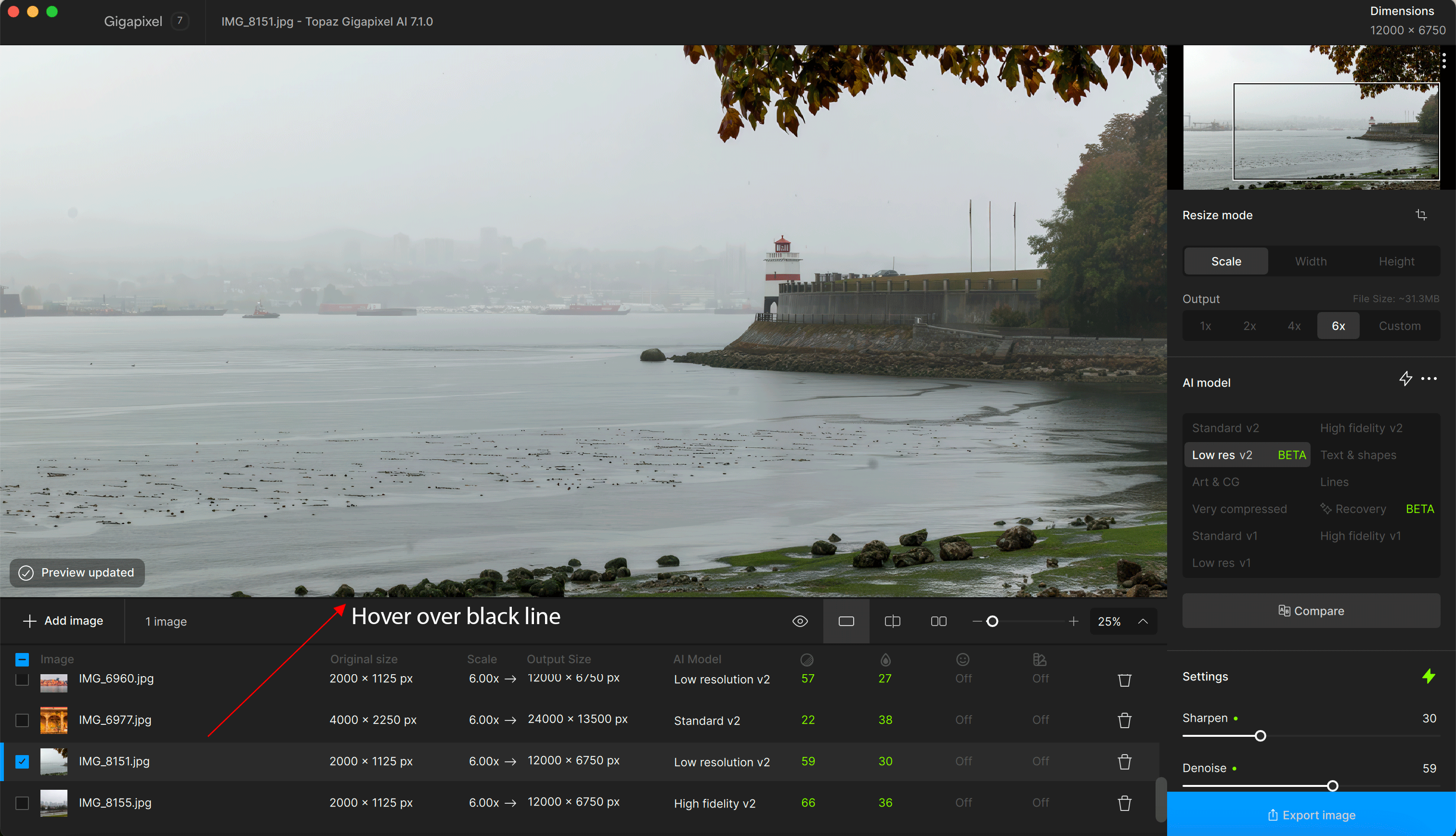Toggle the select-all Image header checkbox
Viewport: 1456px width, 836px height.
pyautogui.click(x=22, y=659)
